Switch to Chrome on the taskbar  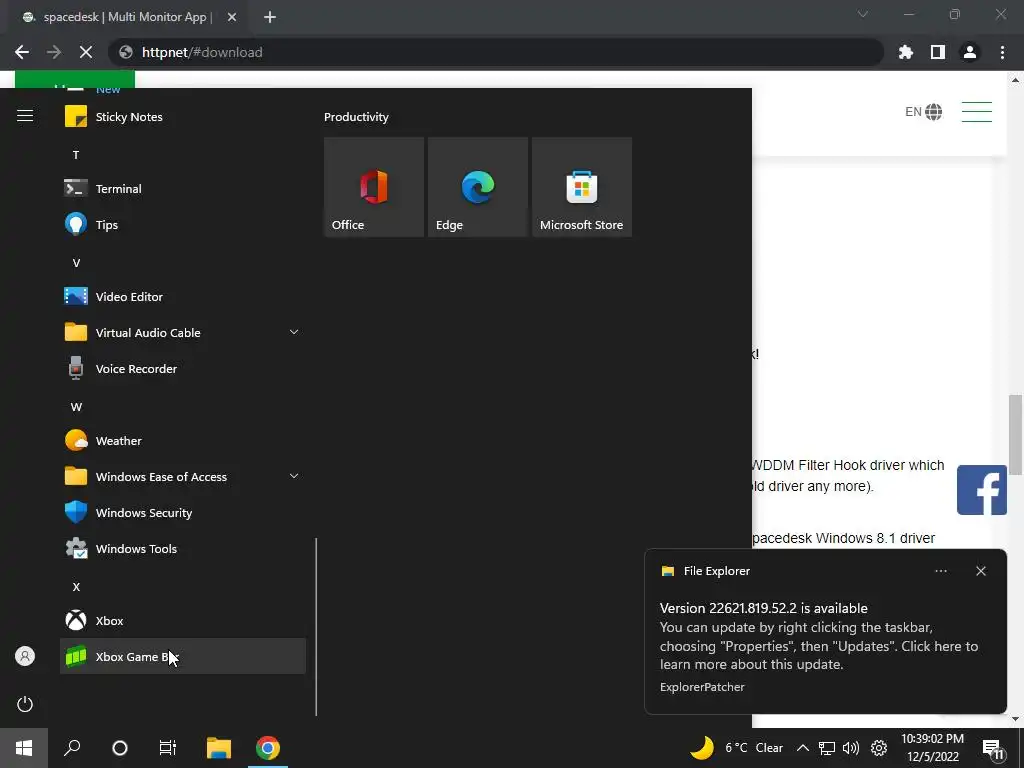(267, 748)
